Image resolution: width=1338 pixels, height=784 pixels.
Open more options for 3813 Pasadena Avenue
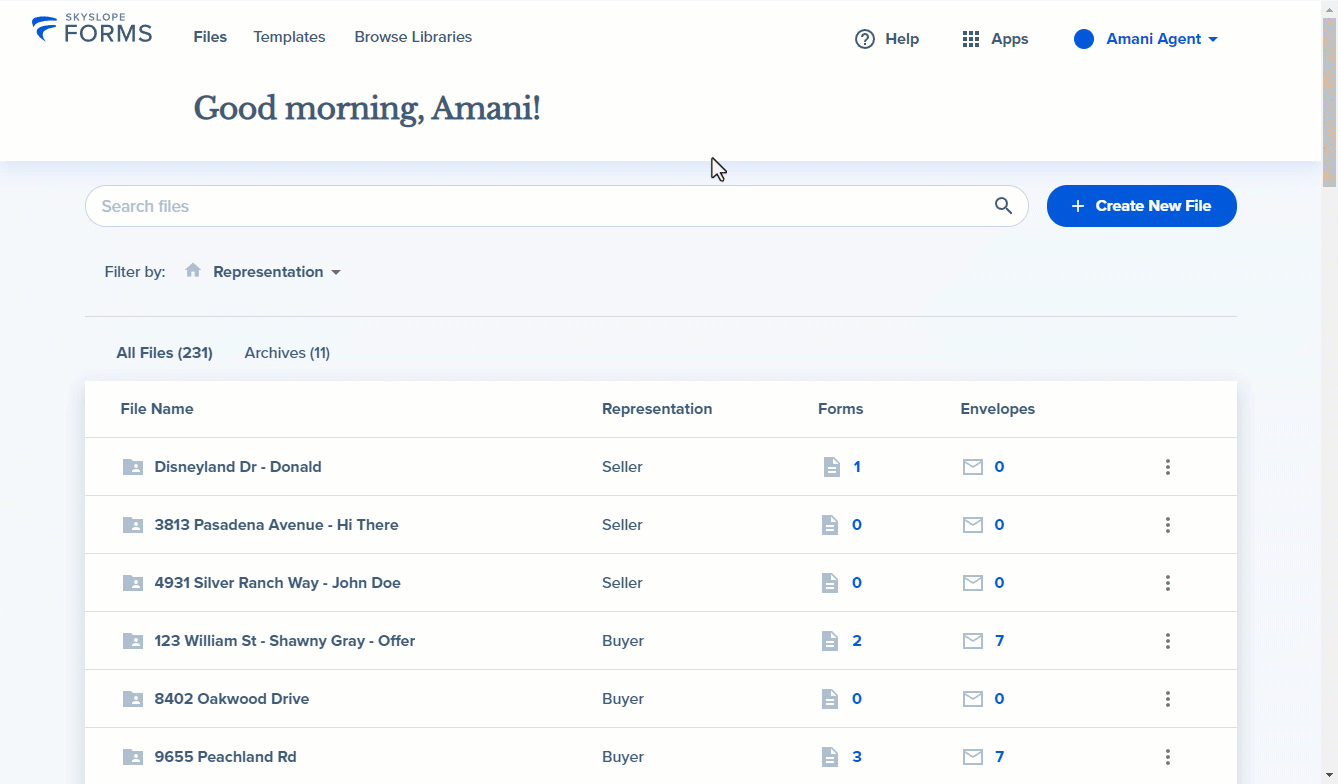coord(1167,525)
